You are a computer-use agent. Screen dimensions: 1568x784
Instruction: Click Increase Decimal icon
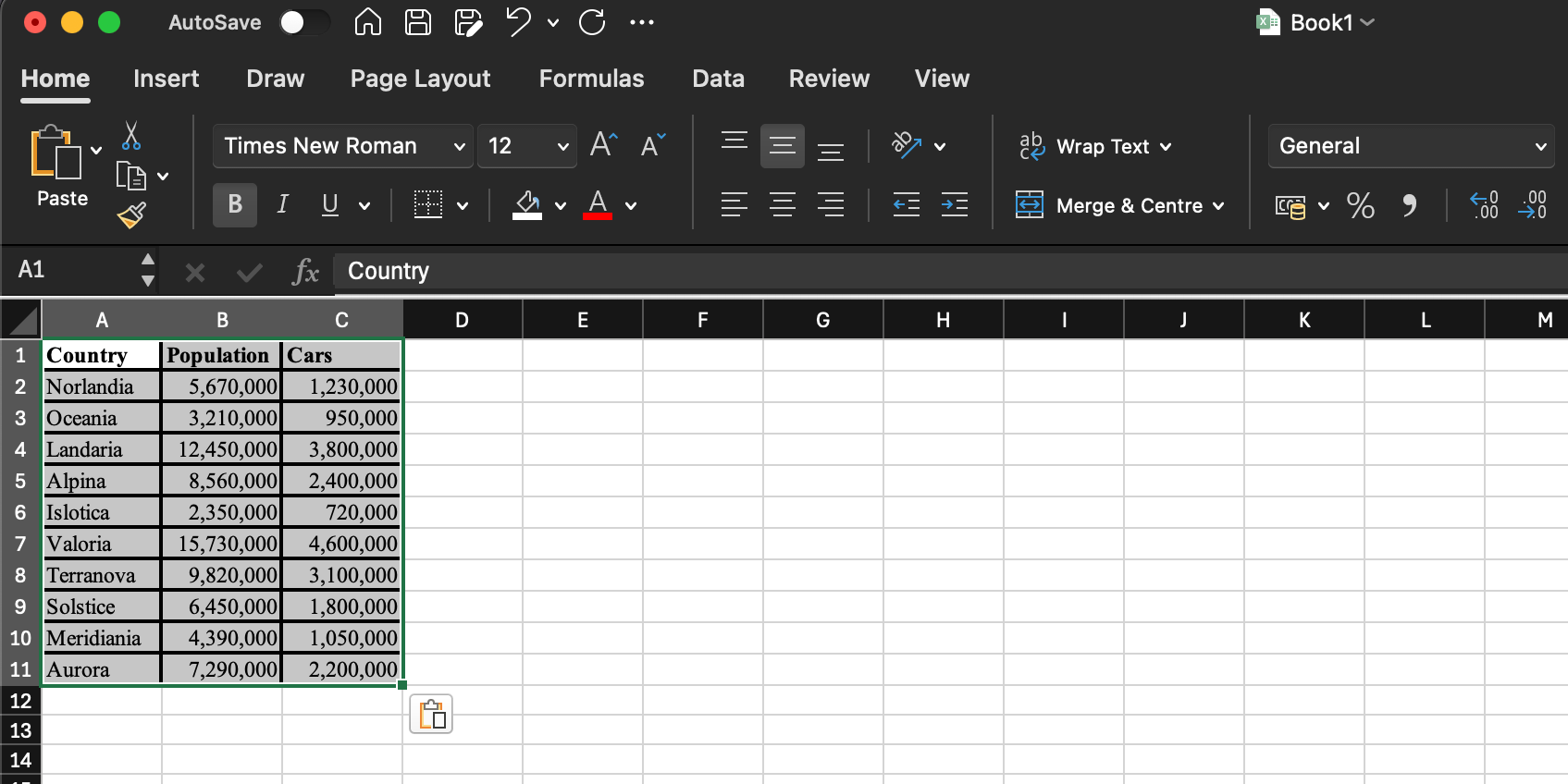point(1485,205)
